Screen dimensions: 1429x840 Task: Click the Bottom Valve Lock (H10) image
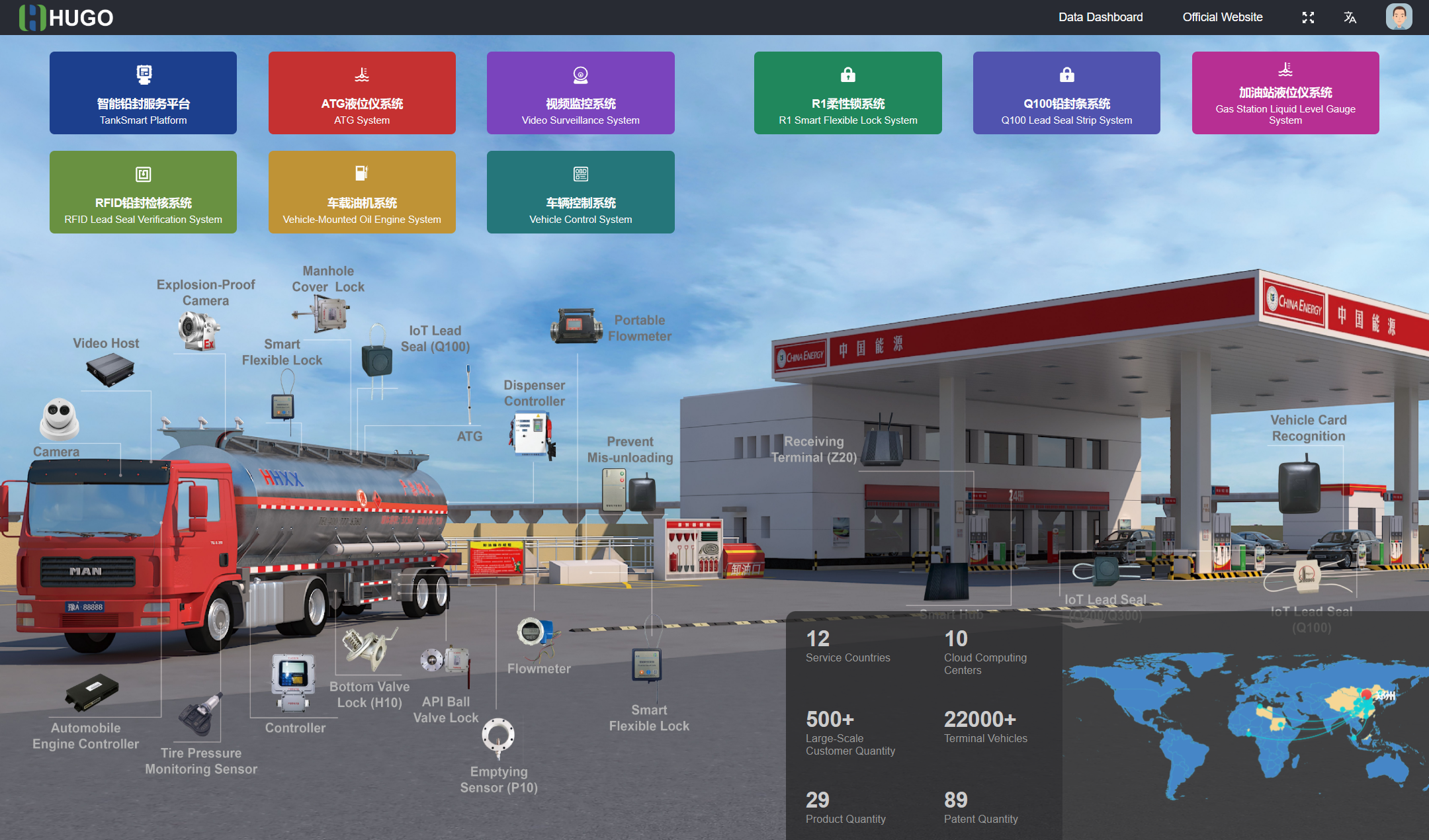tap(369, 648)
